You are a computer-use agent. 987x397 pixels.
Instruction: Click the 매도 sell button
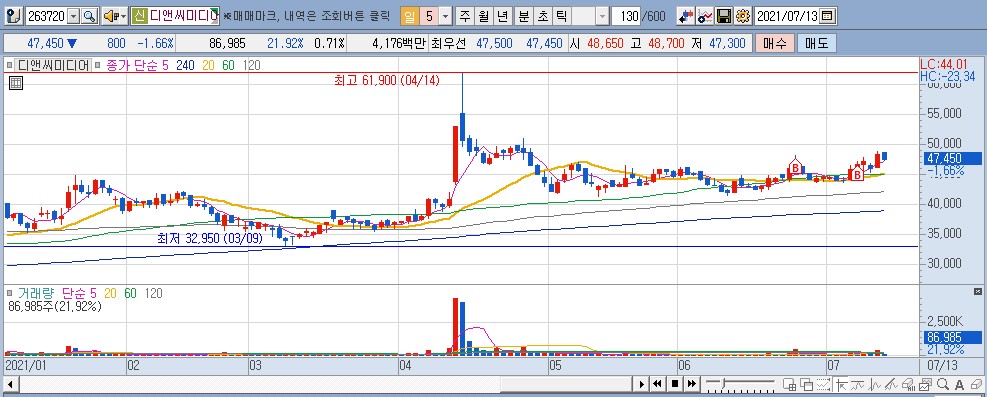[x=816, y=43]
